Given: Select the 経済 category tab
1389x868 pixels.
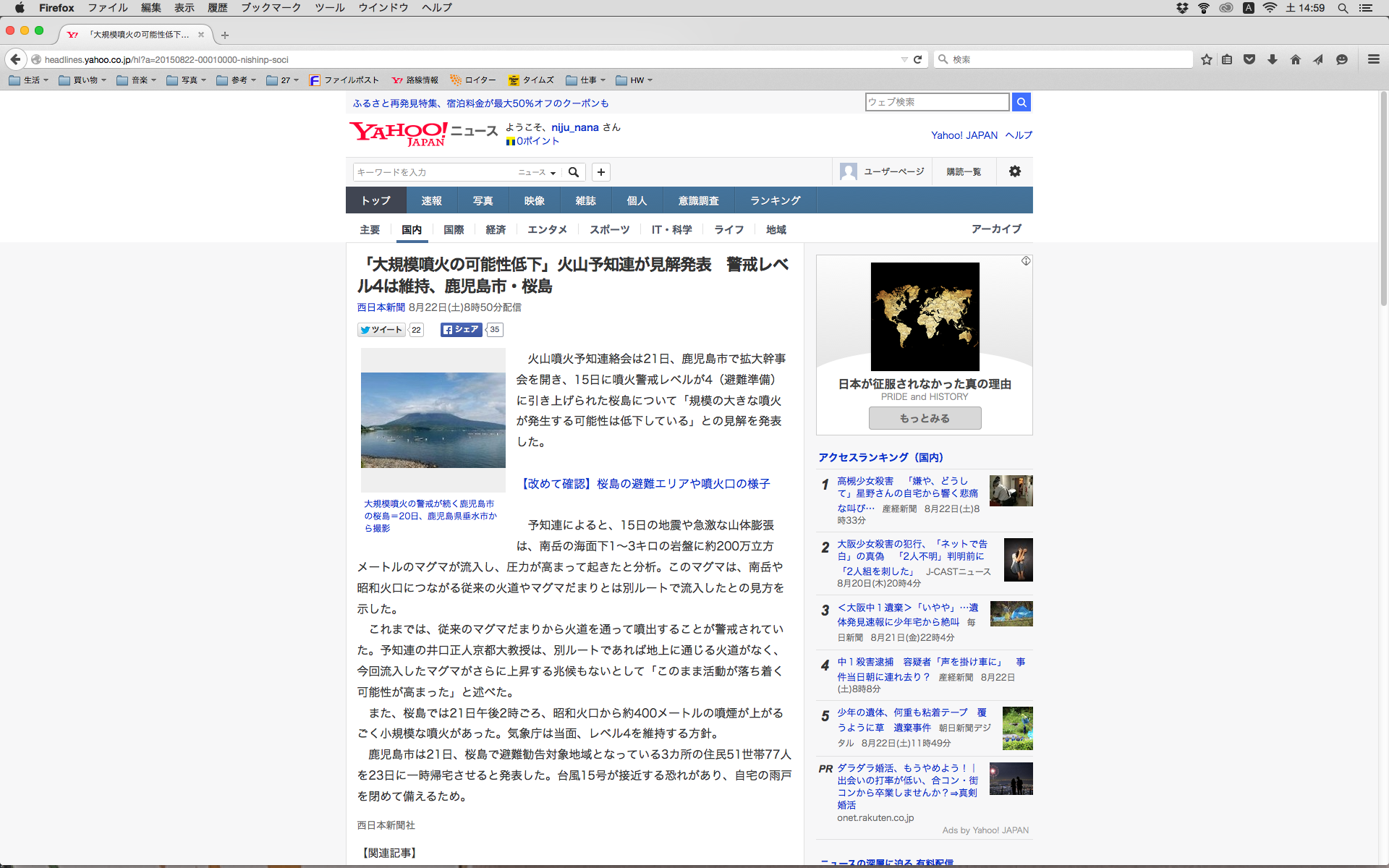Looking at the screenshot, I should point(496,229).
